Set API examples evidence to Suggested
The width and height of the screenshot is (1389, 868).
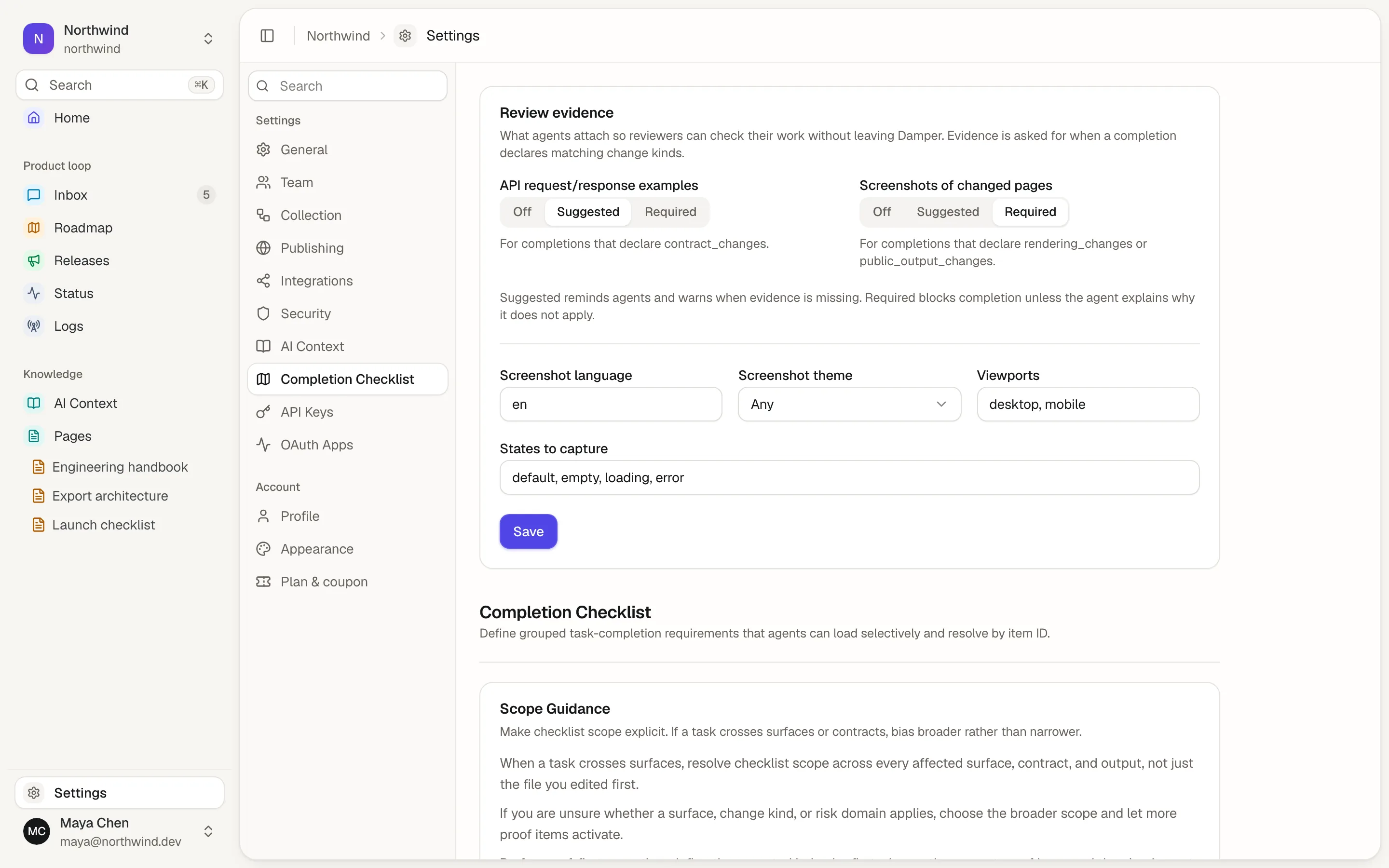588,212
